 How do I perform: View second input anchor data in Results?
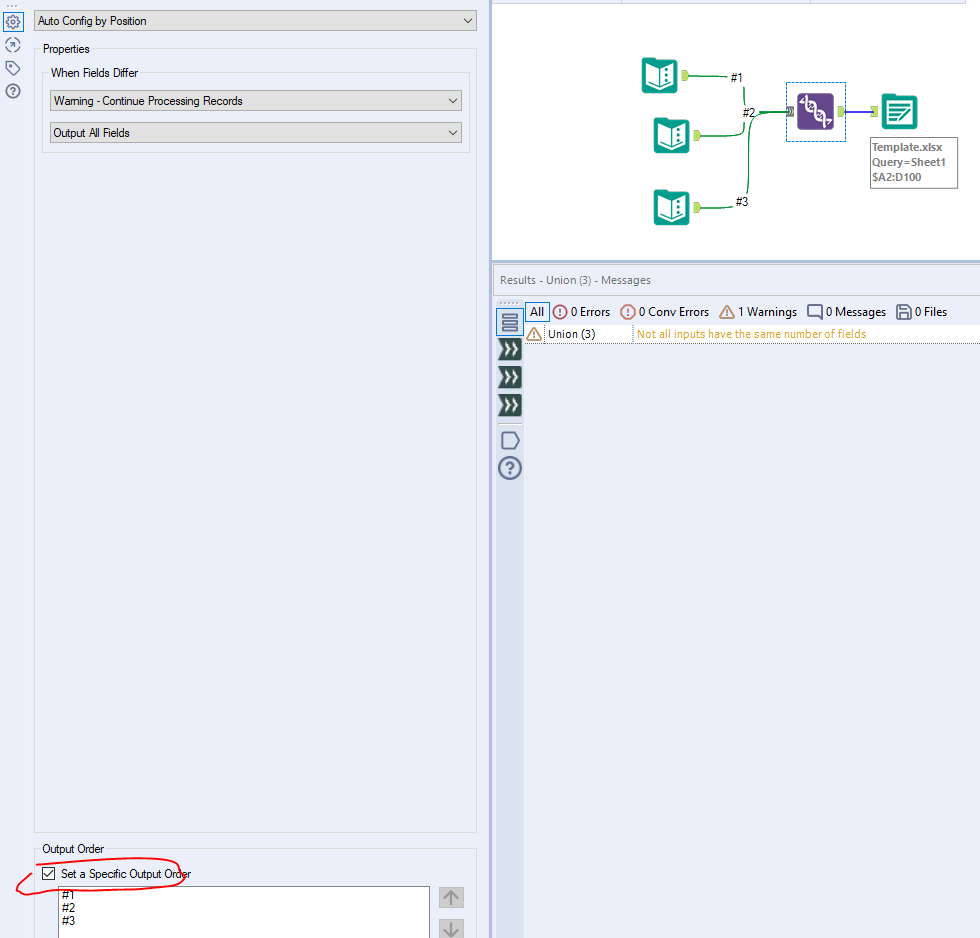(x=510, y=377)
